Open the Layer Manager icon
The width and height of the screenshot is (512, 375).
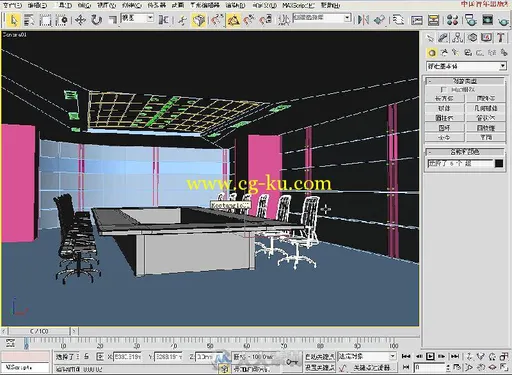coord(398,20)
